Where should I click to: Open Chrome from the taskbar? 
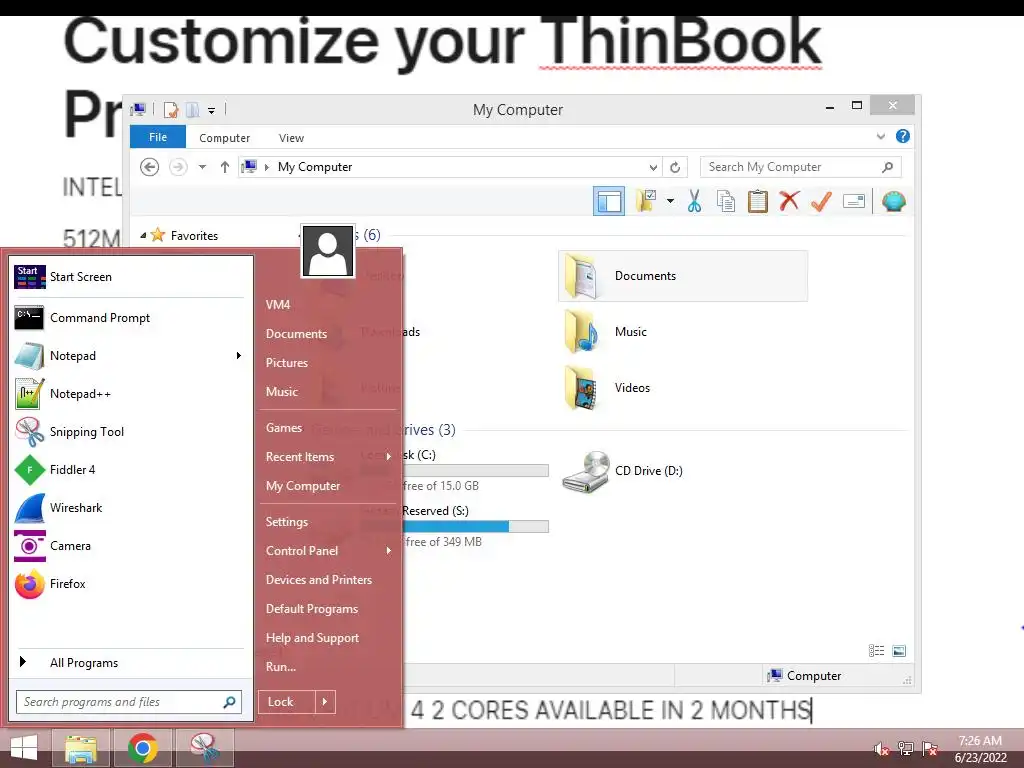(x=142, y=748)
